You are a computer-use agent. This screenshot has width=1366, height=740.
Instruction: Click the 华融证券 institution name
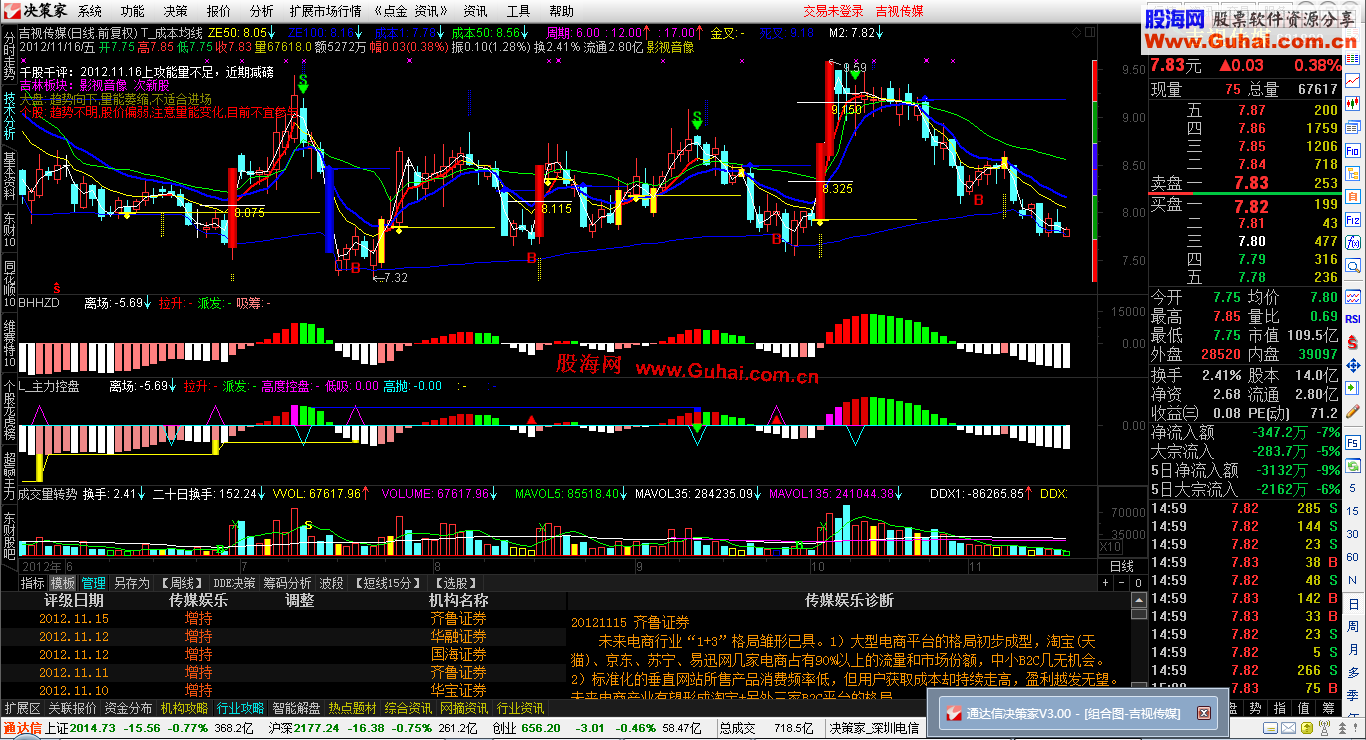click(x=458, y=636)
